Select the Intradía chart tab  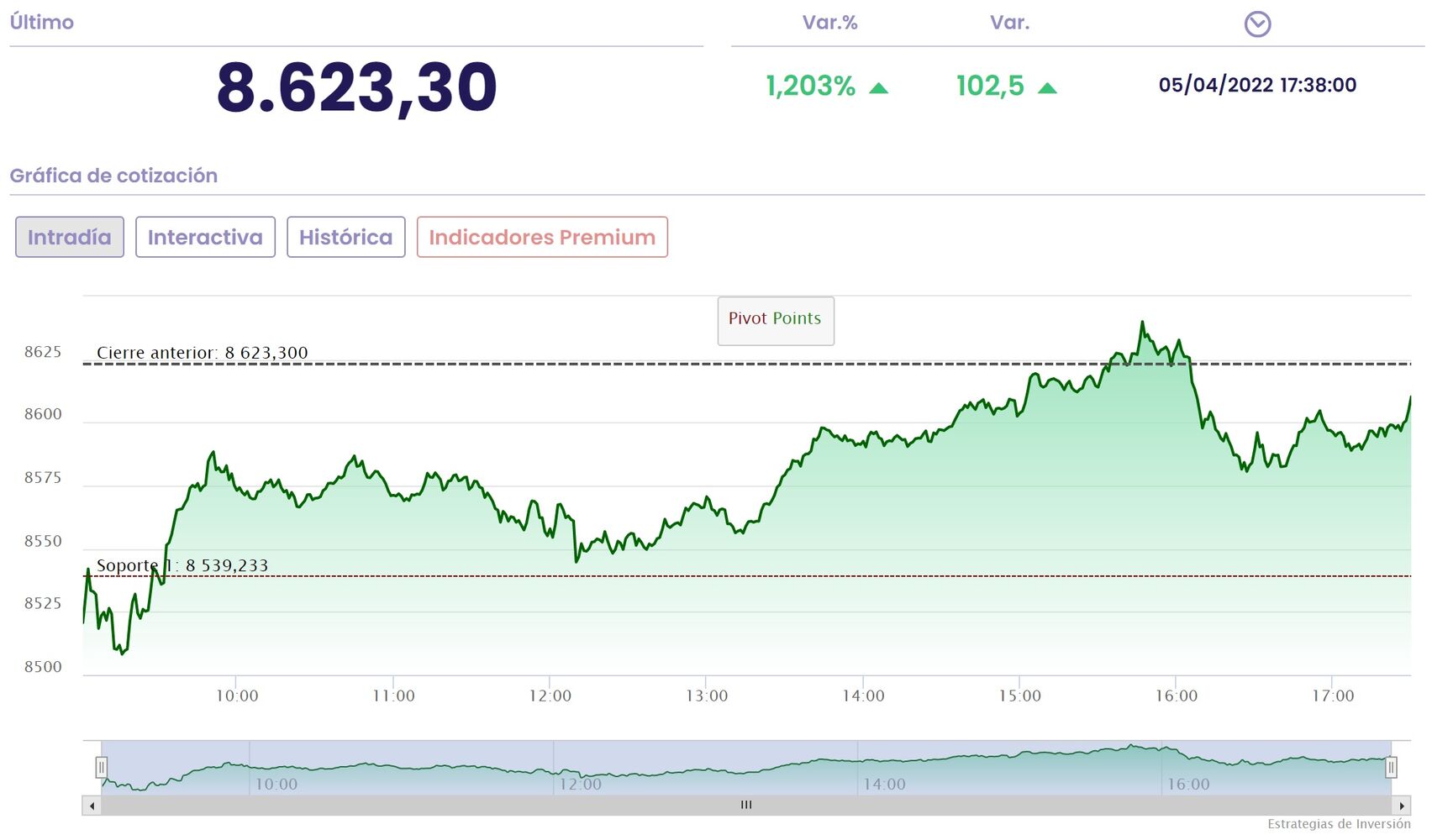point(70,237)
